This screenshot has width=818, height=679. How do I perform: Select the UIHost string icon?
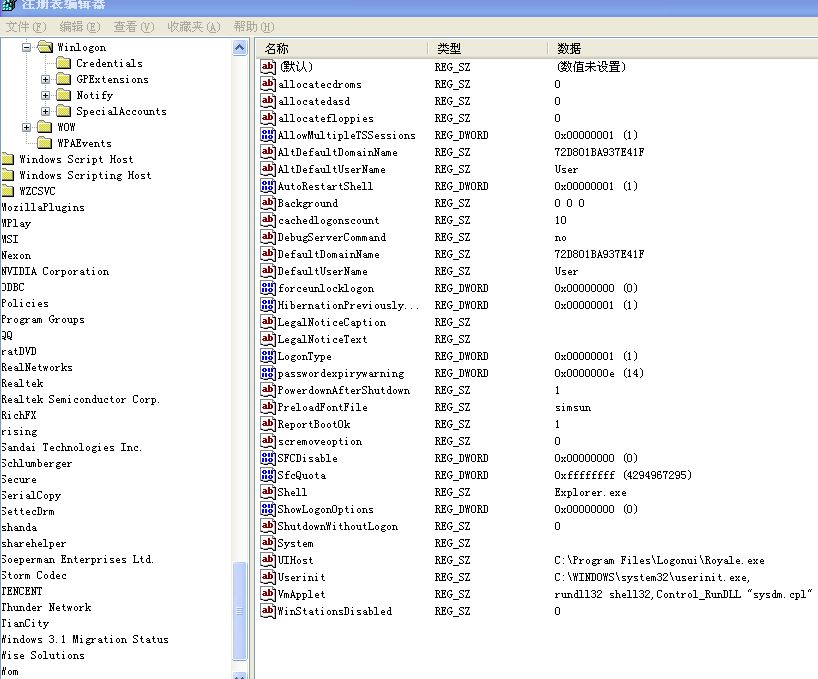[268, 560]
